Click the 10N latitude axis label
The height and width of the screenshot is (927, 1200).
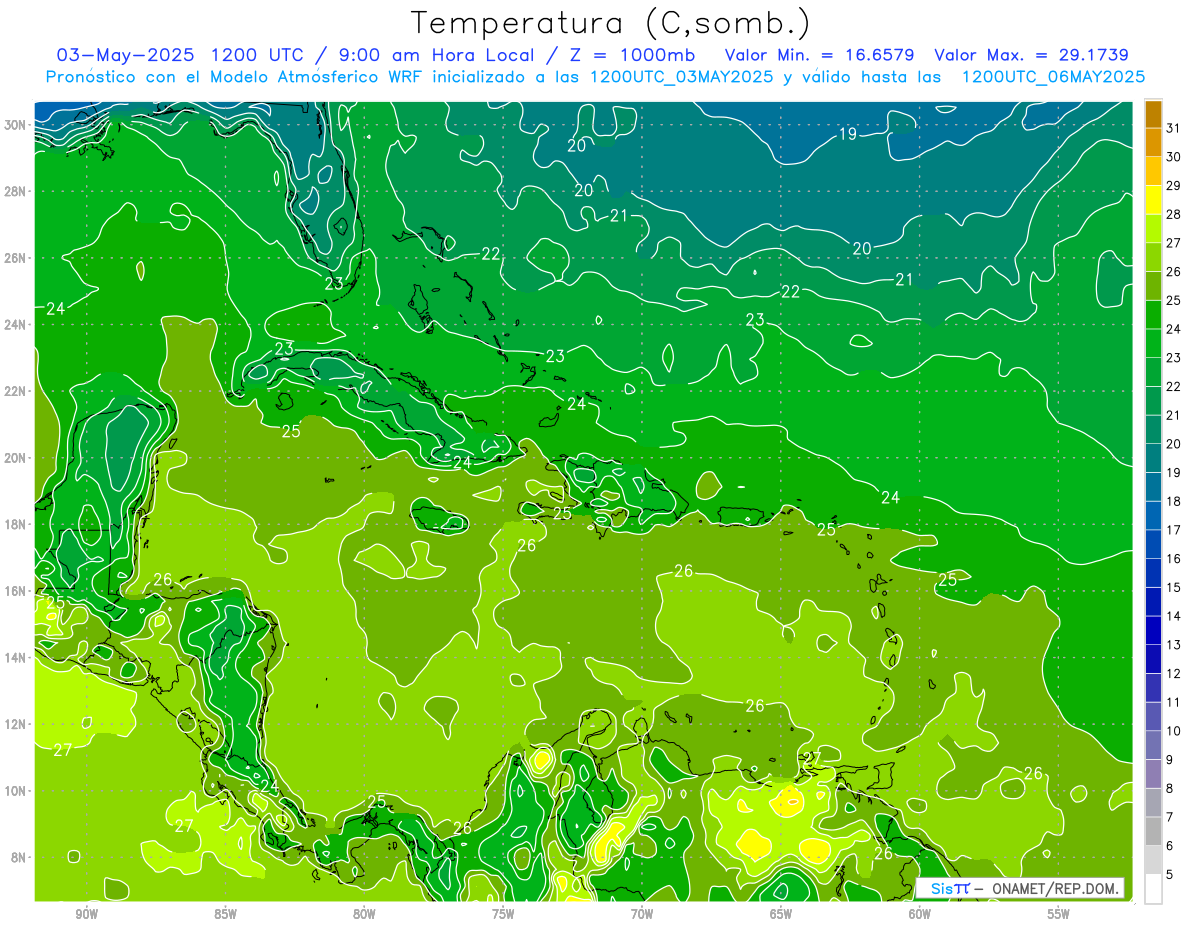[x=15, y=791]
